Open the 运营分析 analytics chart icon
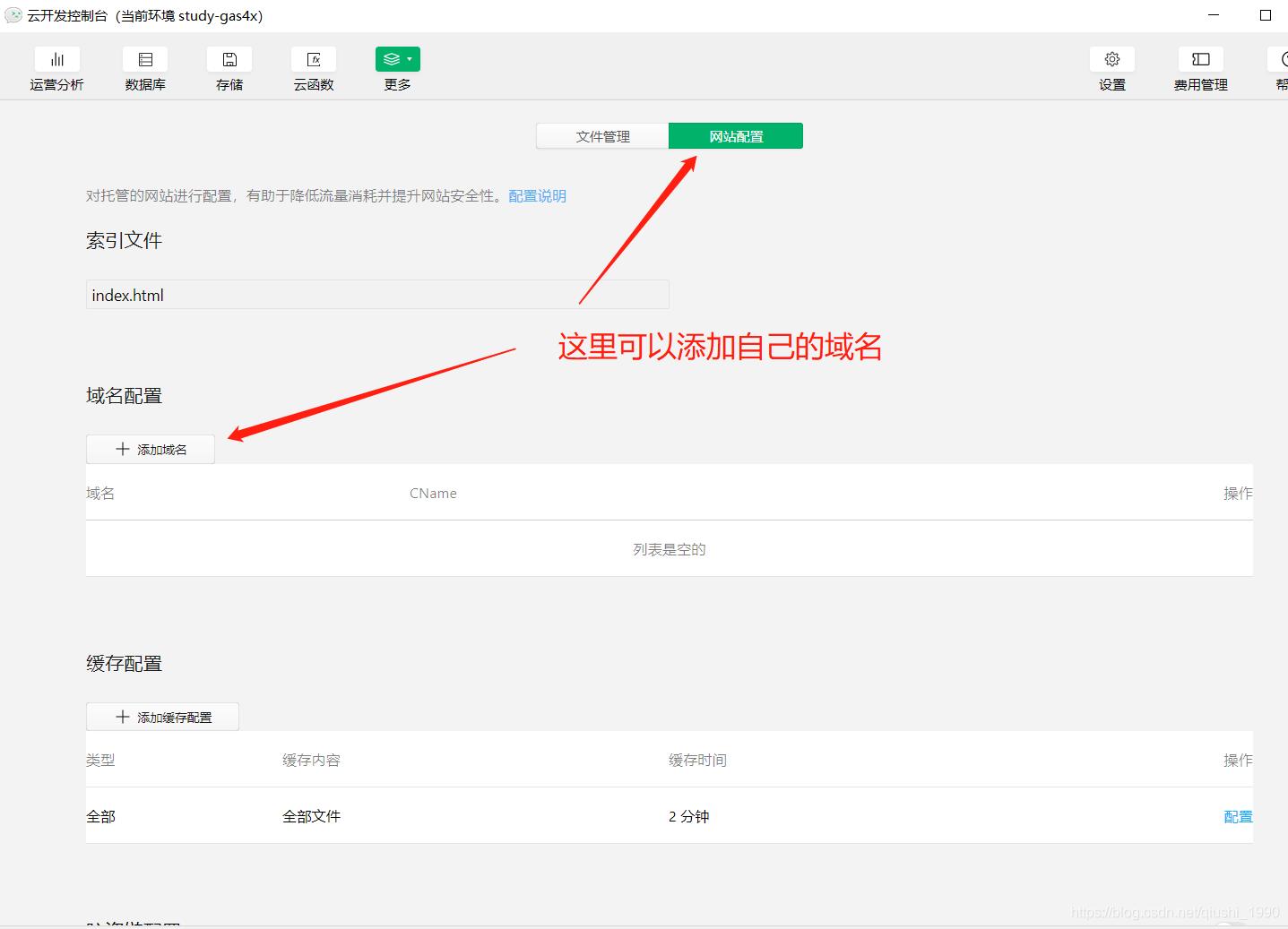Viewport: 1288px width, 929px height. 57,59
